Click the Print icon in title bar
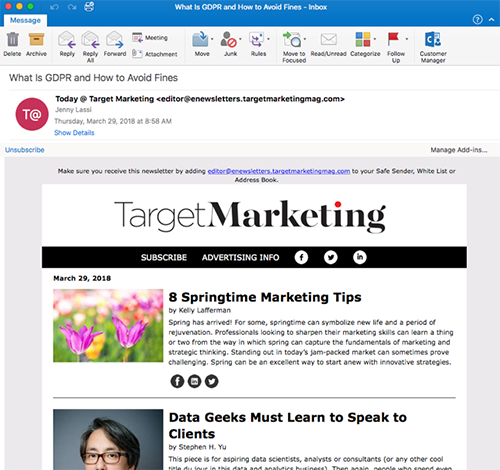 (x=89, y=7)
